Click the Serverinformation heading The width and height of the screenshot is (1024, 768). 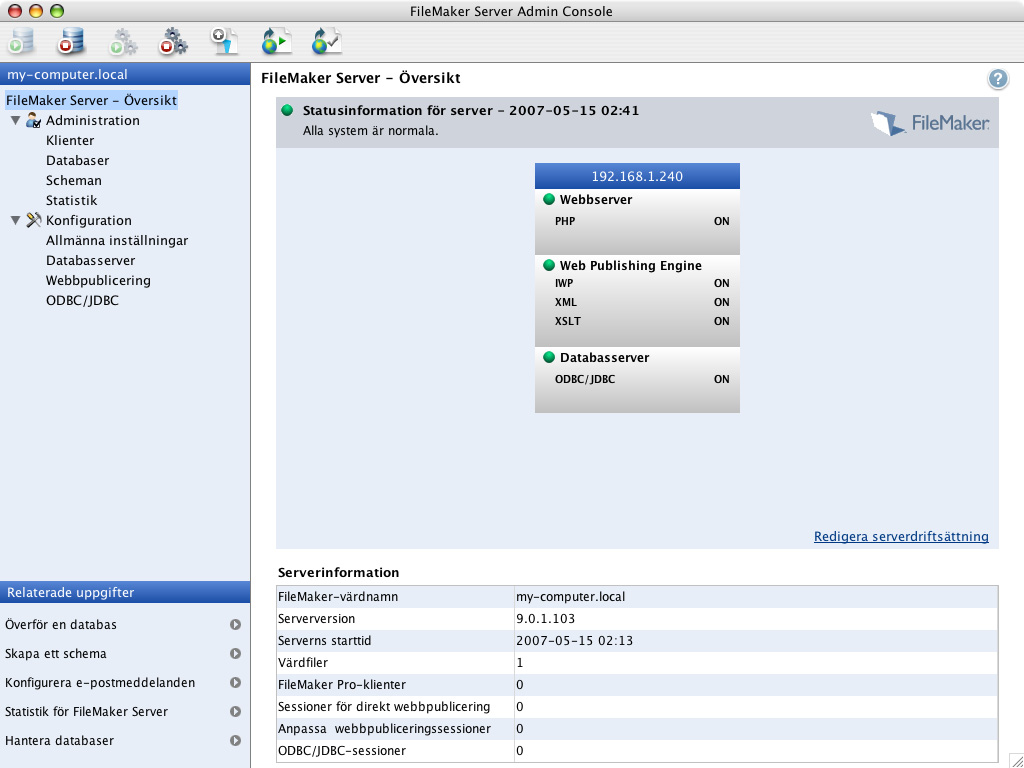pos(338,573)
